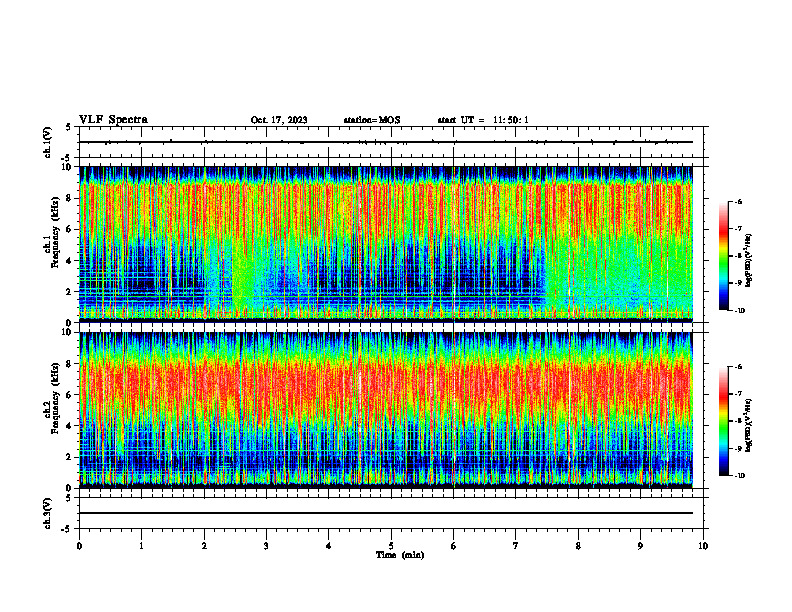Click the "station=MOS" header label
This screenshot has width=792, height=612.
coord(372,120)
